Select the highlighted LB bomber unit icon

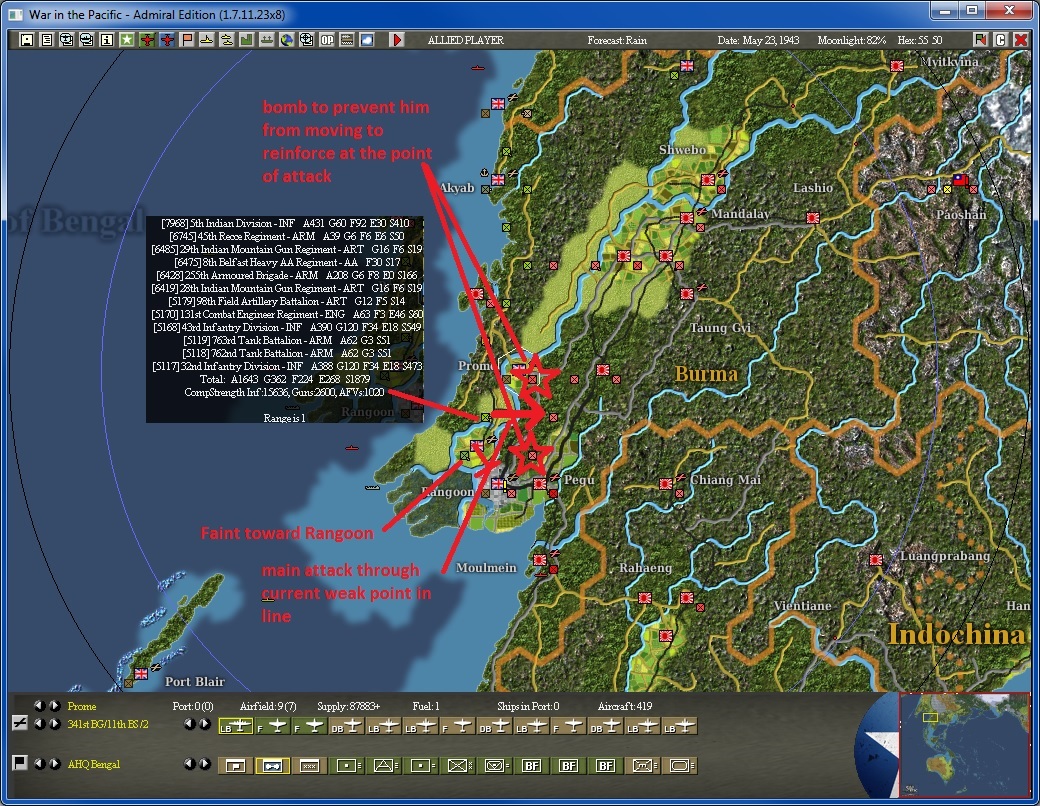click(235, 726)
